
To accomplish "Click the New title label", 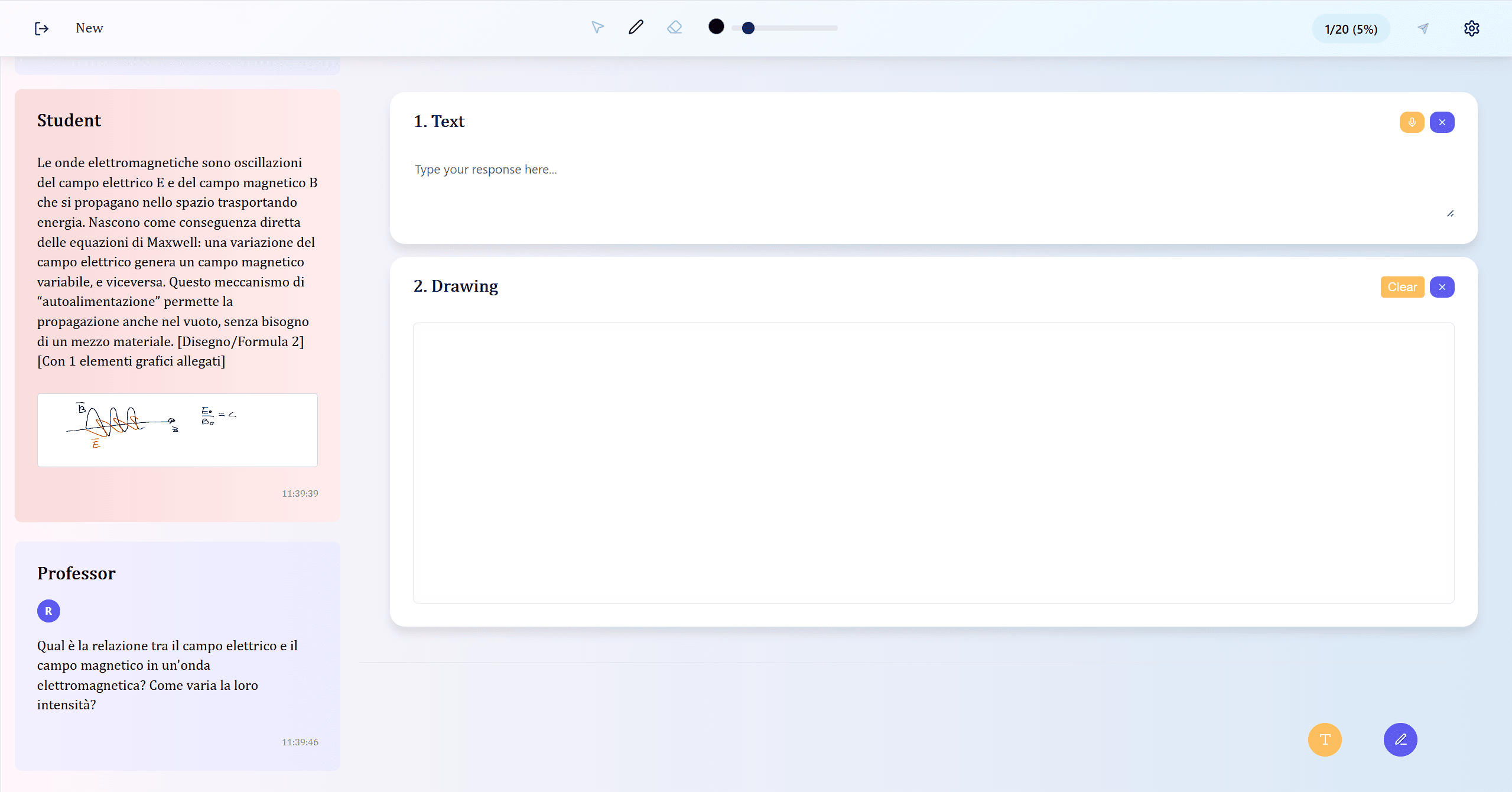I will click(89, 28).
